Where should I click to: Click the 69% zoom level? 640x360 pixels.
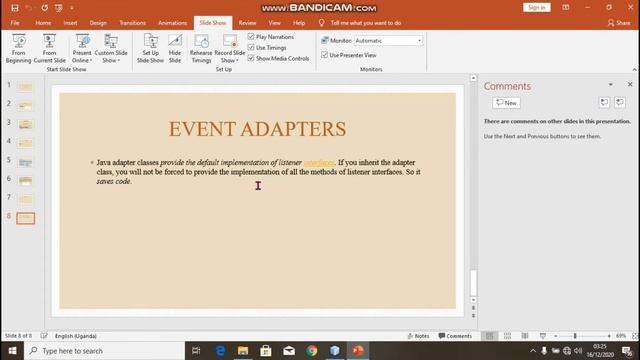point(621,336)
